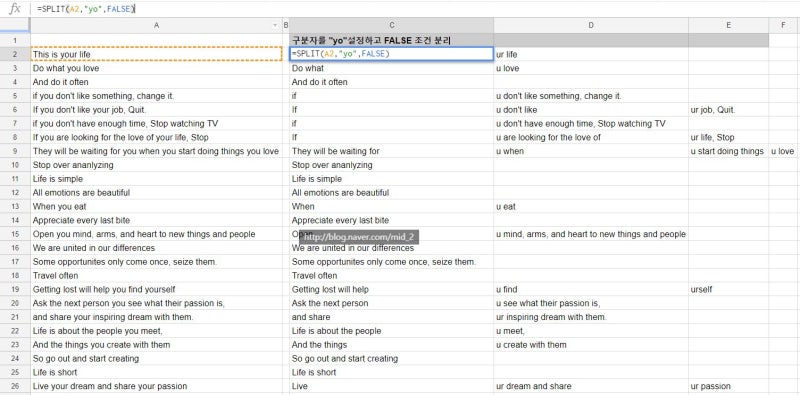Click 'Stop over ananlyzing' in column A
Viewport: 800px width, 395px height.
point(156,165)
